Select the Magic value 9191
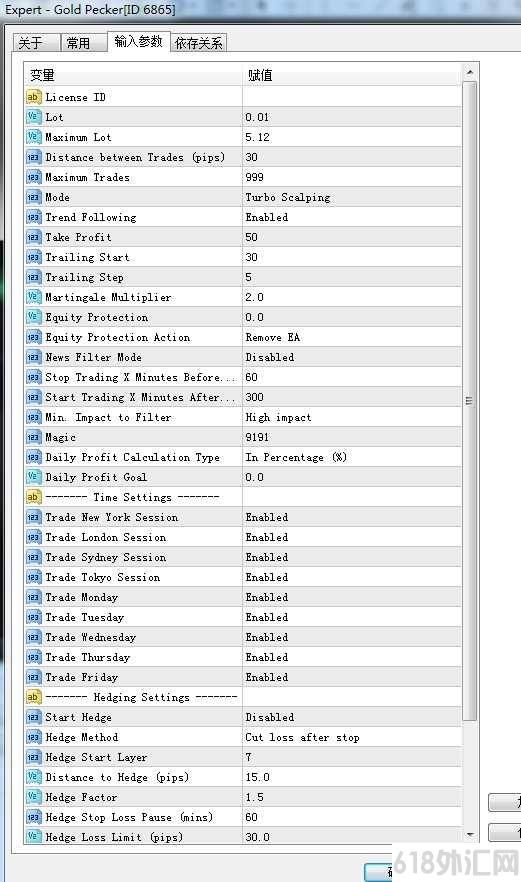 coord(257,437)
